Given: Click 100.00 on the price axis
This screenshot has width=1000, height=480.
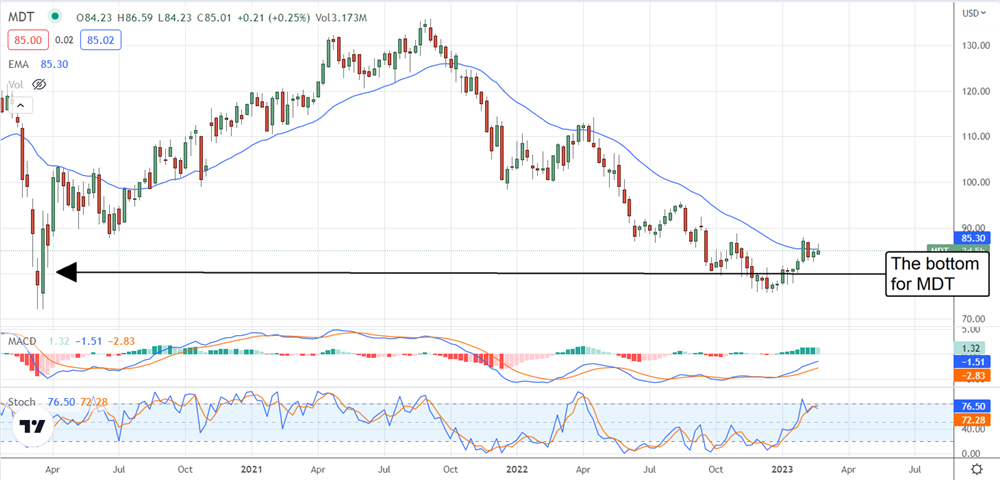Looking at the screenshot, I should (x=976, y=182).
